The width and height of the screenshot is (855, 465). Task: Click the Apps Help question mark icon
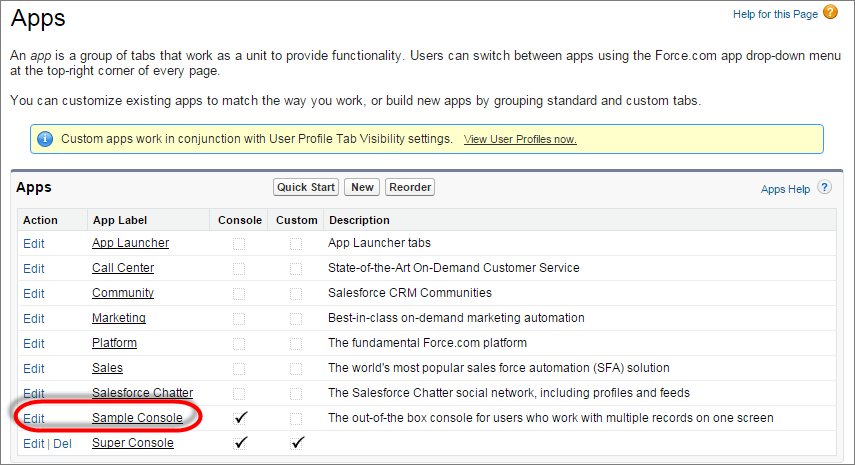(x=824, y=188)
